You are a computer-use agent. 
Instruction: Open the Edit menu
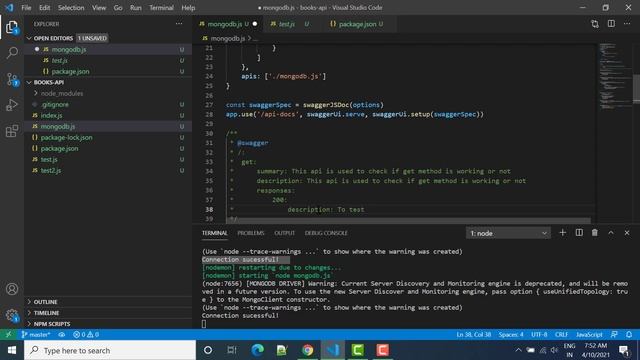(44, 8)
